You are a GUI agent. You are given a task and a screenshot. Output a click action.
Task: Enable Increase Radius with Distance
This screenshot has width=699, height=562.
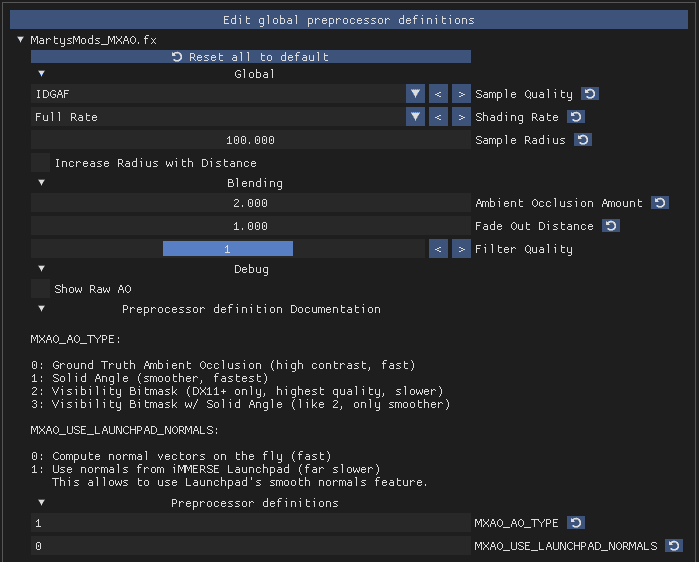pos(40,163)
